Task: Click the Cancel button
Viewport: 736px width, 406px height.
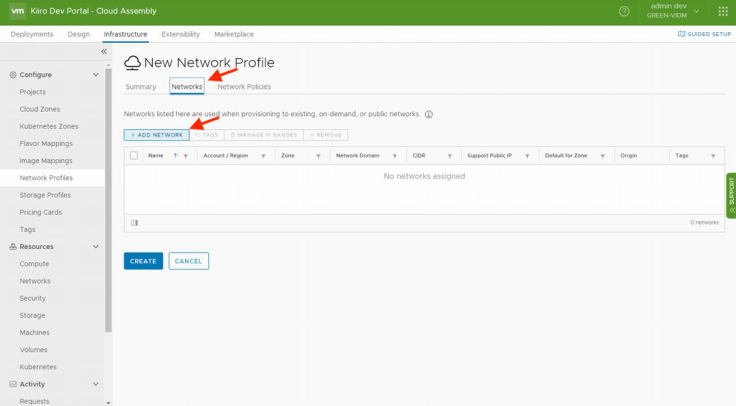Action: pos(189,261)
